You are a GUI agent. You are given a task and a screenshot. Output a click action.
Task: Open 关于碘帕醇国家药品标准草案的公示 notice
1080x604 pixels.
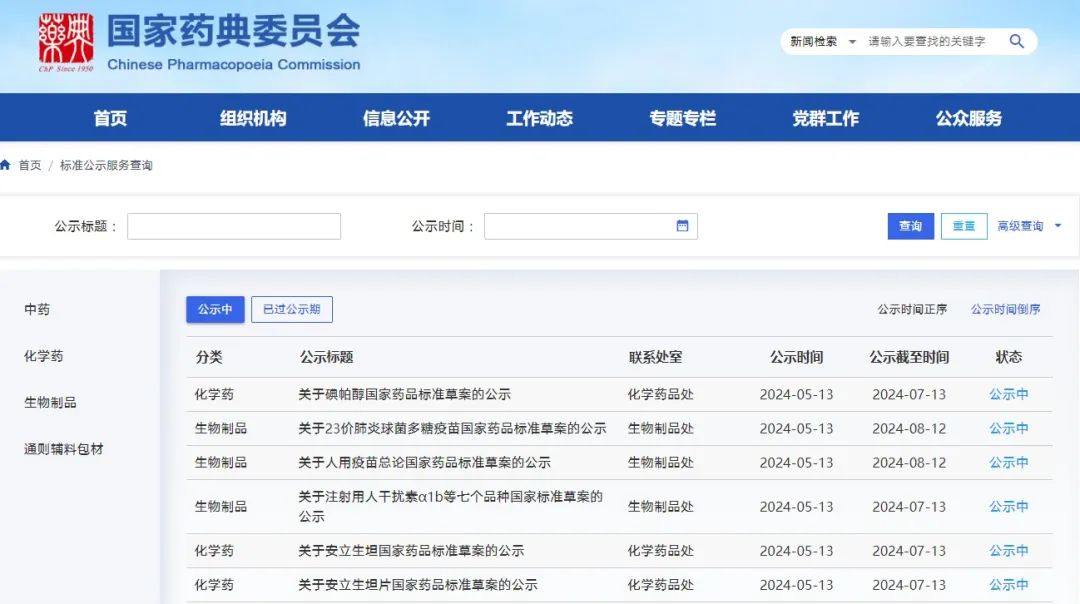tap(404, 395)
